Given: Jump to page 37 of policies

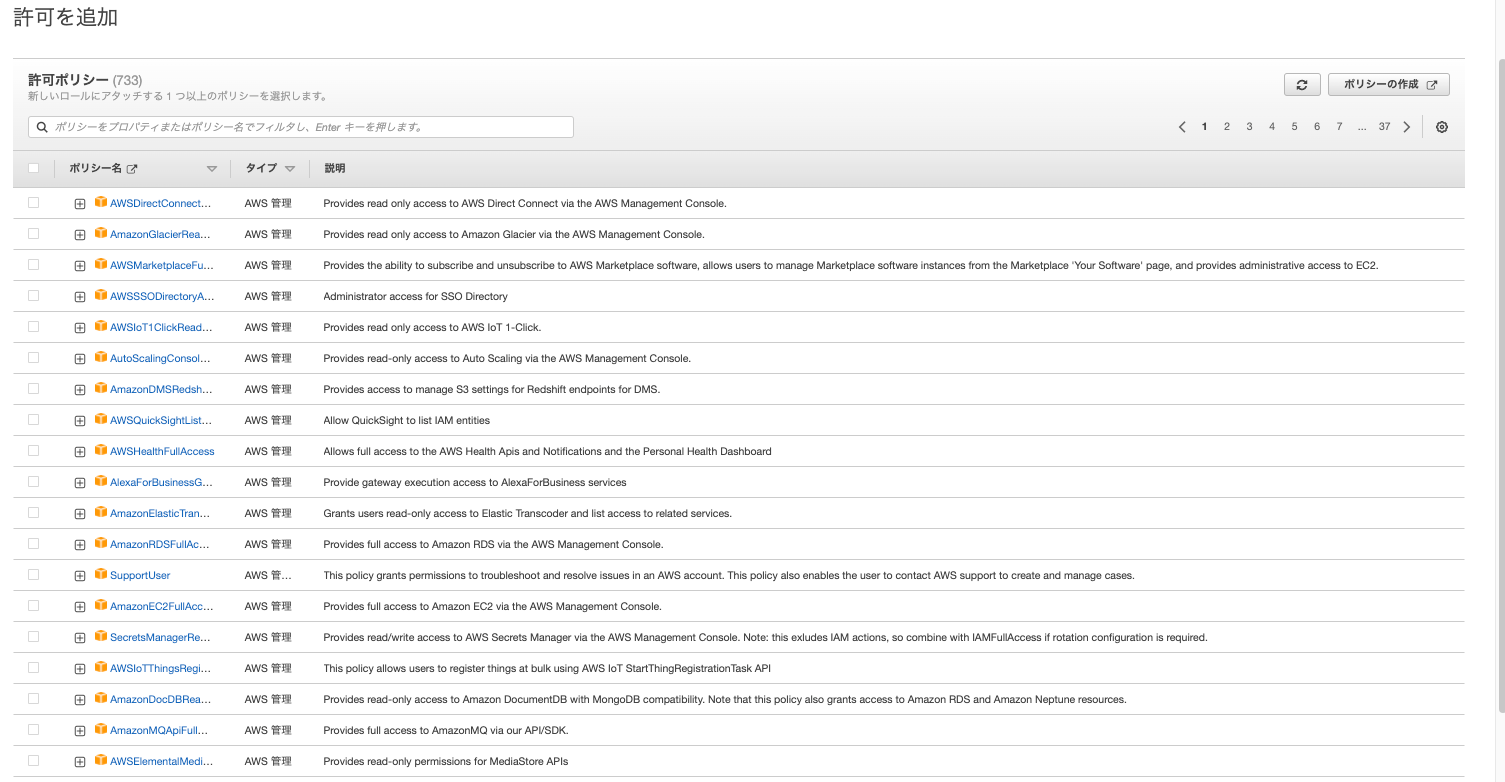Looking at the screenshot, I should click(1385, 127).
